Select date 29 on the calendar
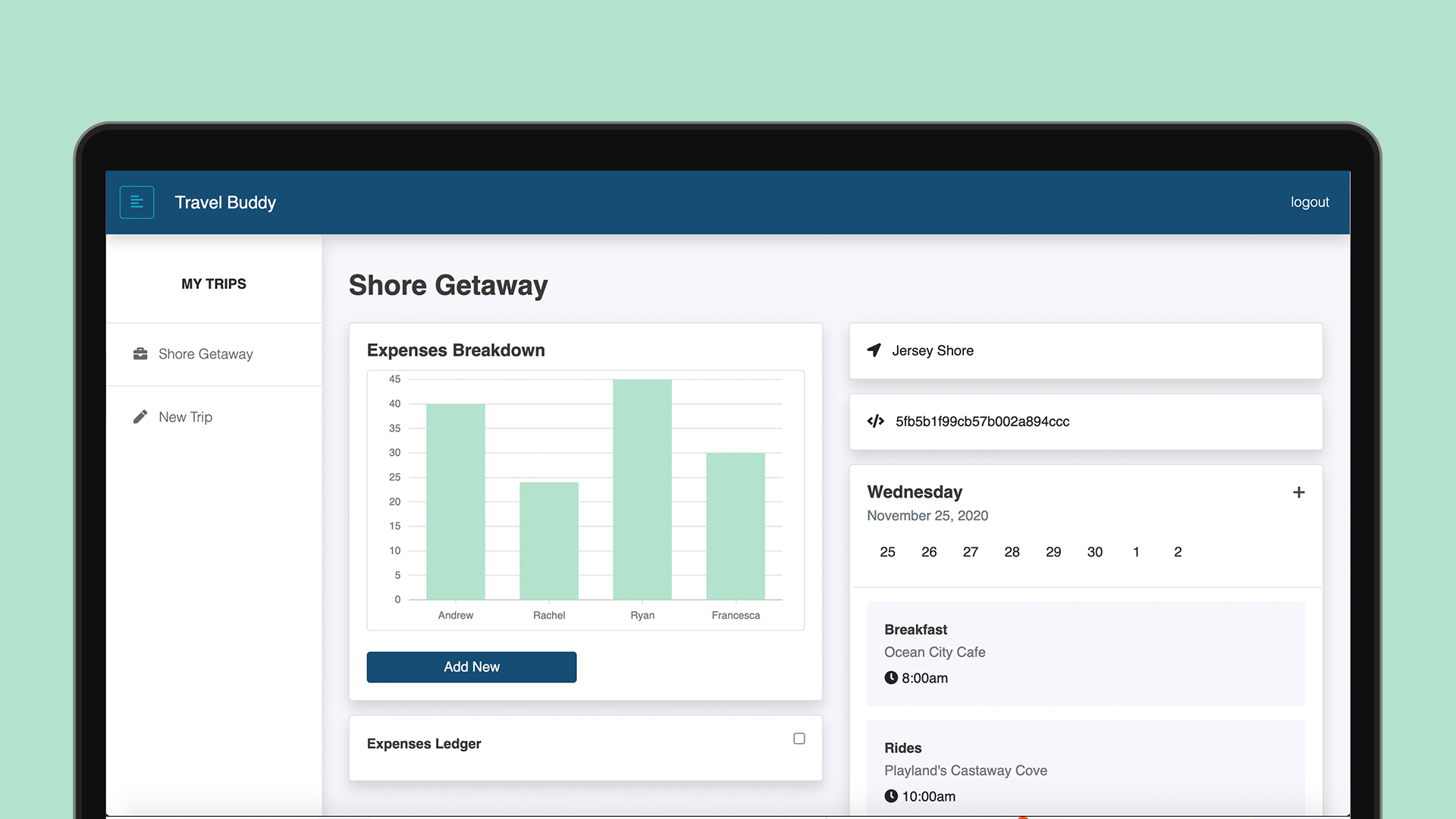Viewport: 1456px width, 819px height. 1052,552
